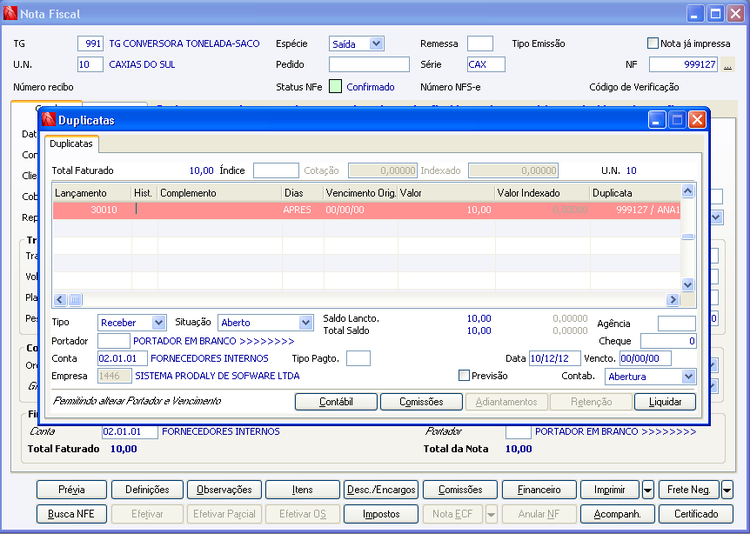Viewport: 750px width, 534px height.
Task: Select the Duplicatas tab in the dialog
Action: coord(72,145)
